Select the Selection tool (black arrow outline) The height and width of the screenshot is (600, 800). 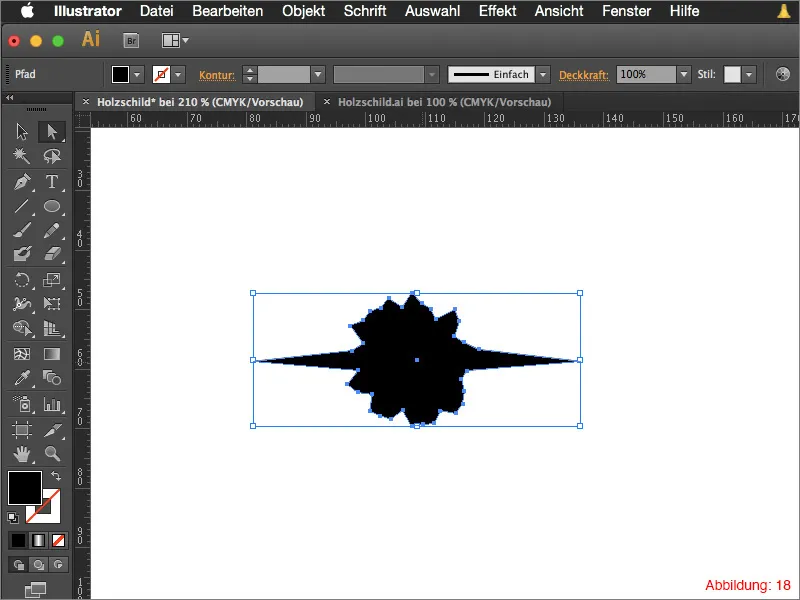22,132
